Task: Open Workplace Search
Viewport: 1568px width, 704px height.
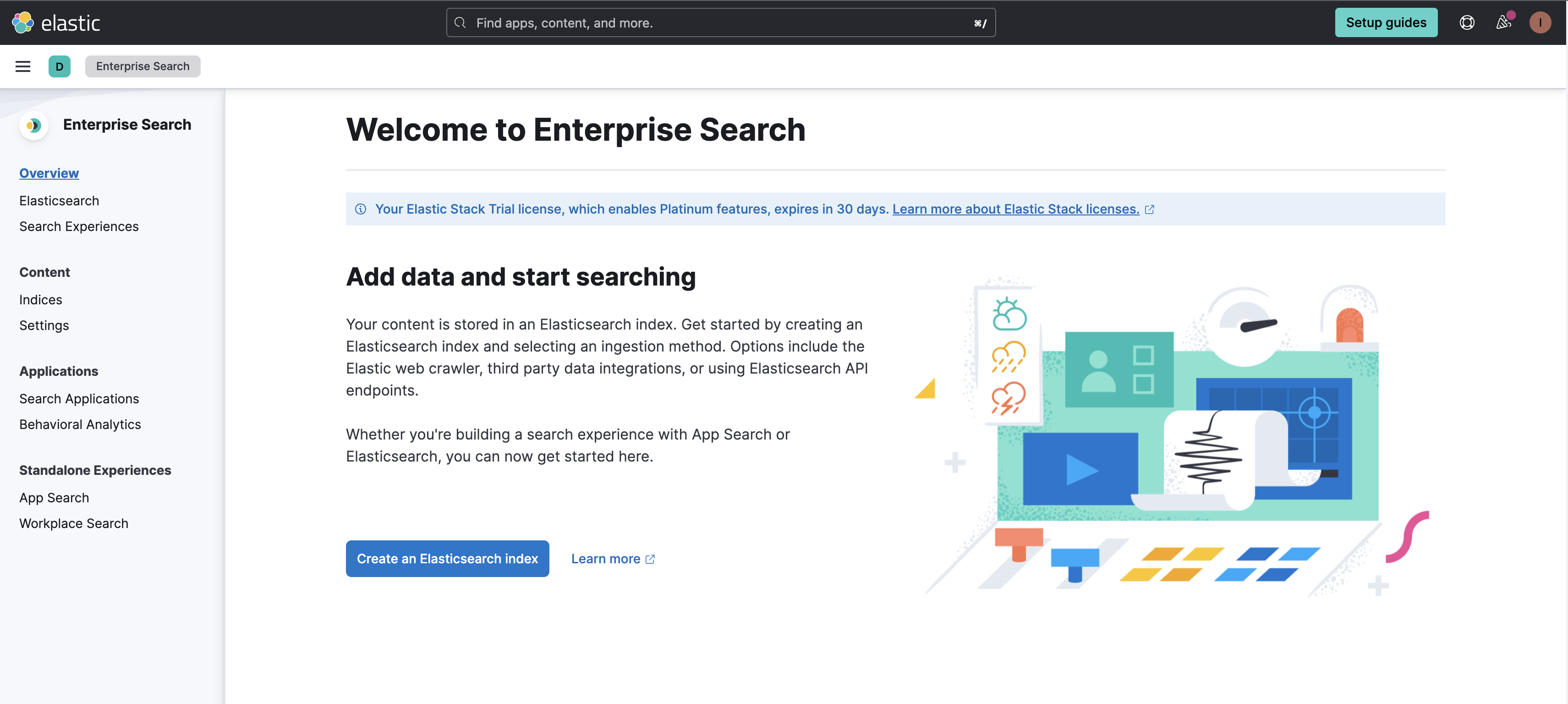Action: tap(74, 524)
